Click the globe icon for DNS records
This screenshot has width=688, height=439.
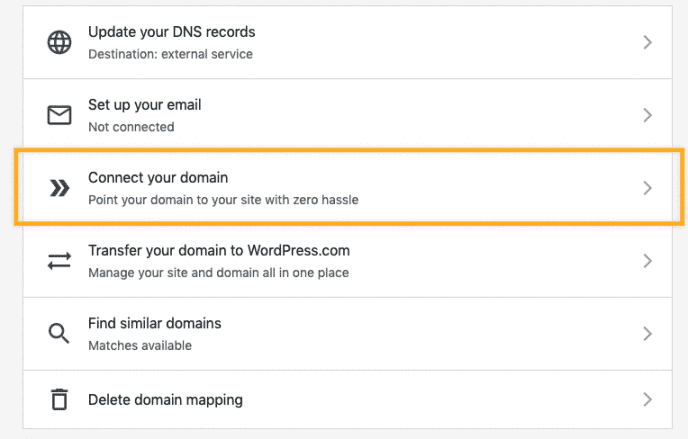point(59,42)
